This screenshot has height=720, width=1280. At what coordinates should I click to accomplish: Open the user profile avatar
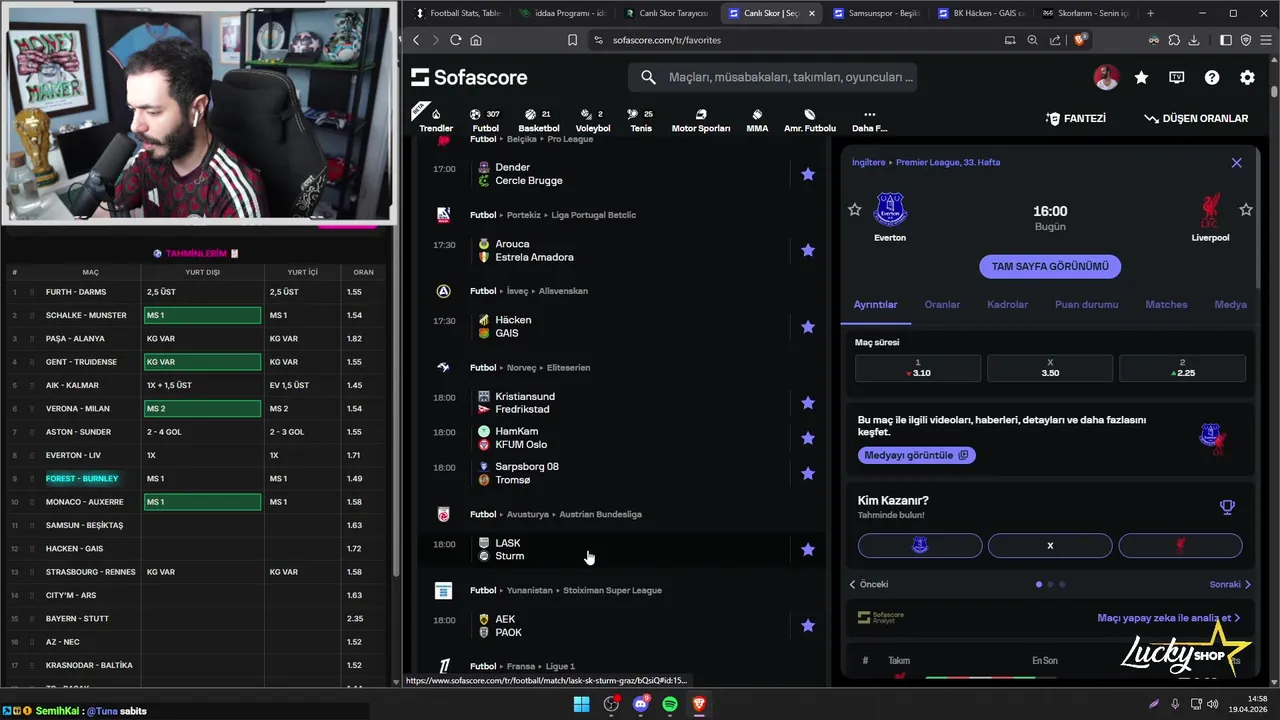point(1106,77)
